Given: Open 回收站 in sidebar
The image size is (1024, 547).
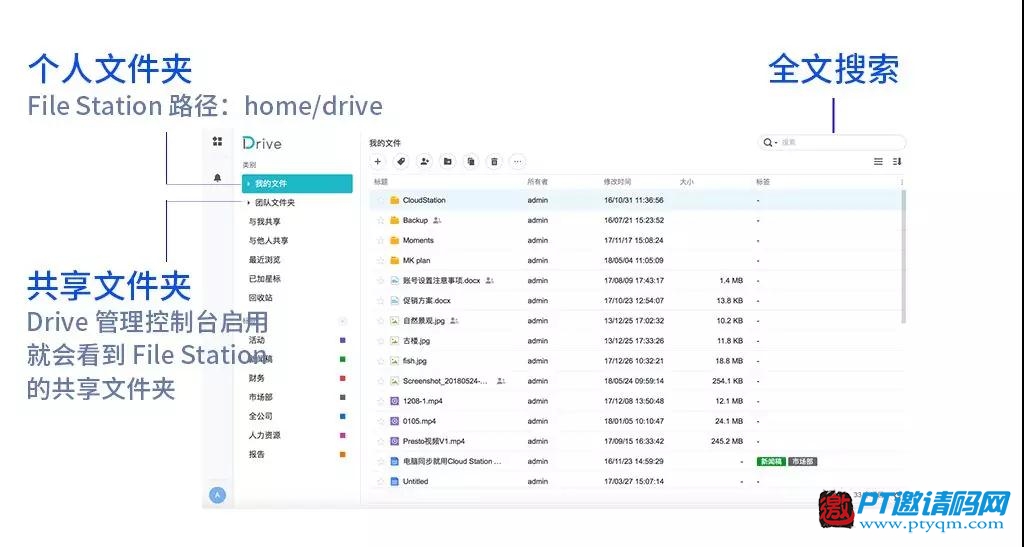Looking at the screenshot, I should click(x=261, y=298).
